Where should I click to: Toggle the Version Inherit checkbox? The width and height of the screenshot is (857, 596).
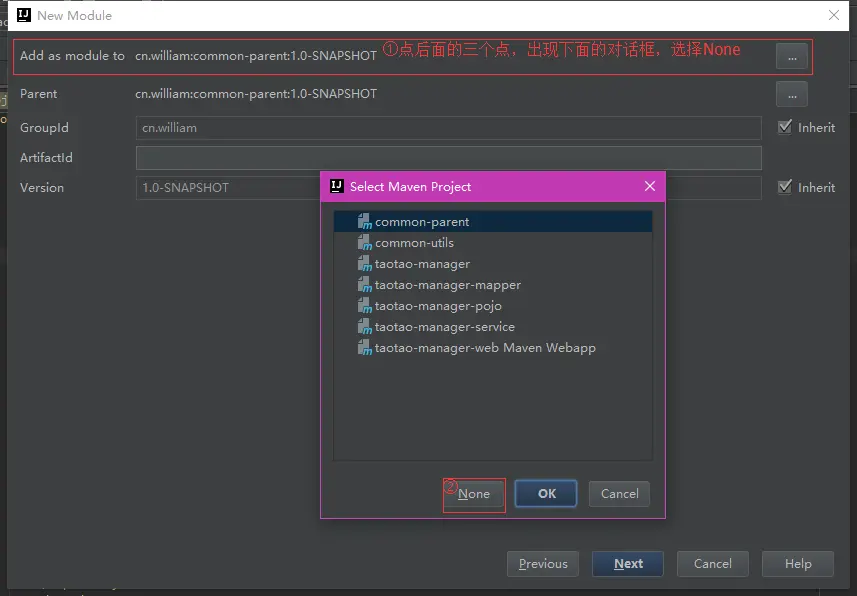[x=785, y=187]
